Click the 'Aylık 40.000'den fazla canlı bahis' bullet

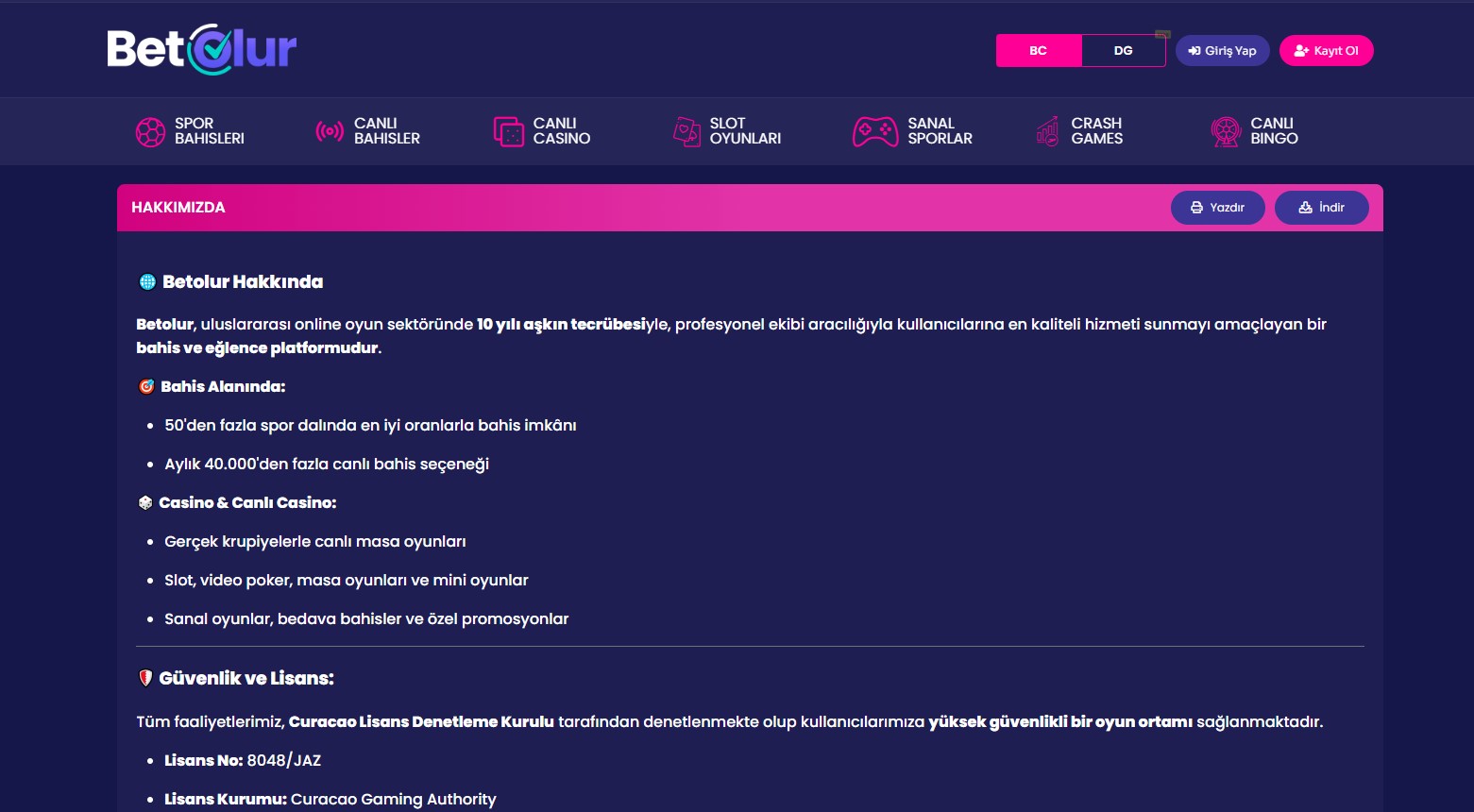pos(327,464)
